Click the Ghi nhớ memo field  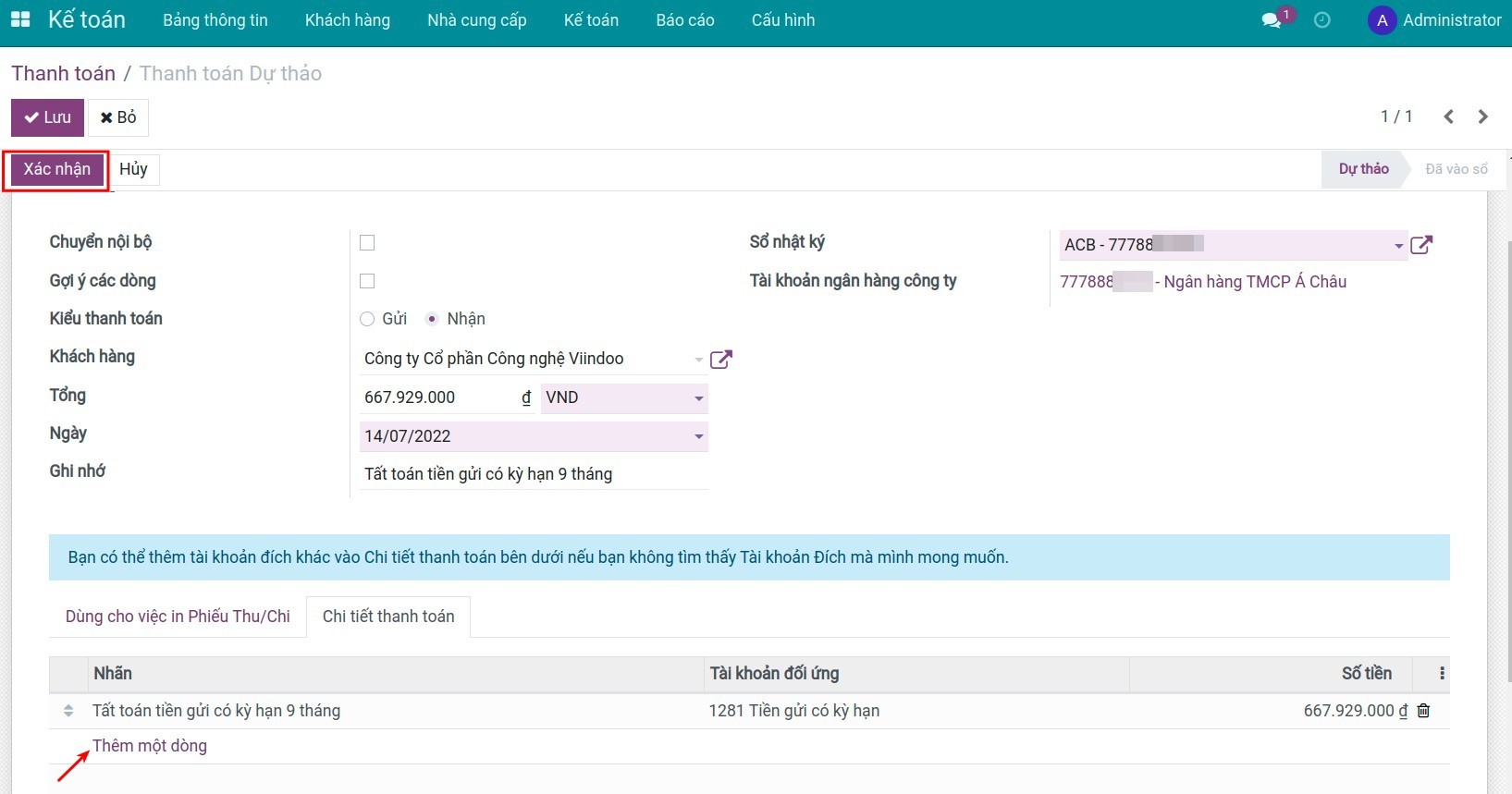tap(533, 474)
